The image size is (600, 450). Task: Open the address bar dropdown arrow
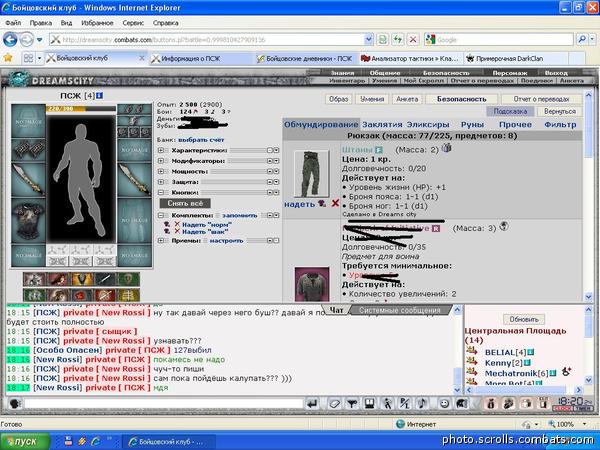coord(368,39)
